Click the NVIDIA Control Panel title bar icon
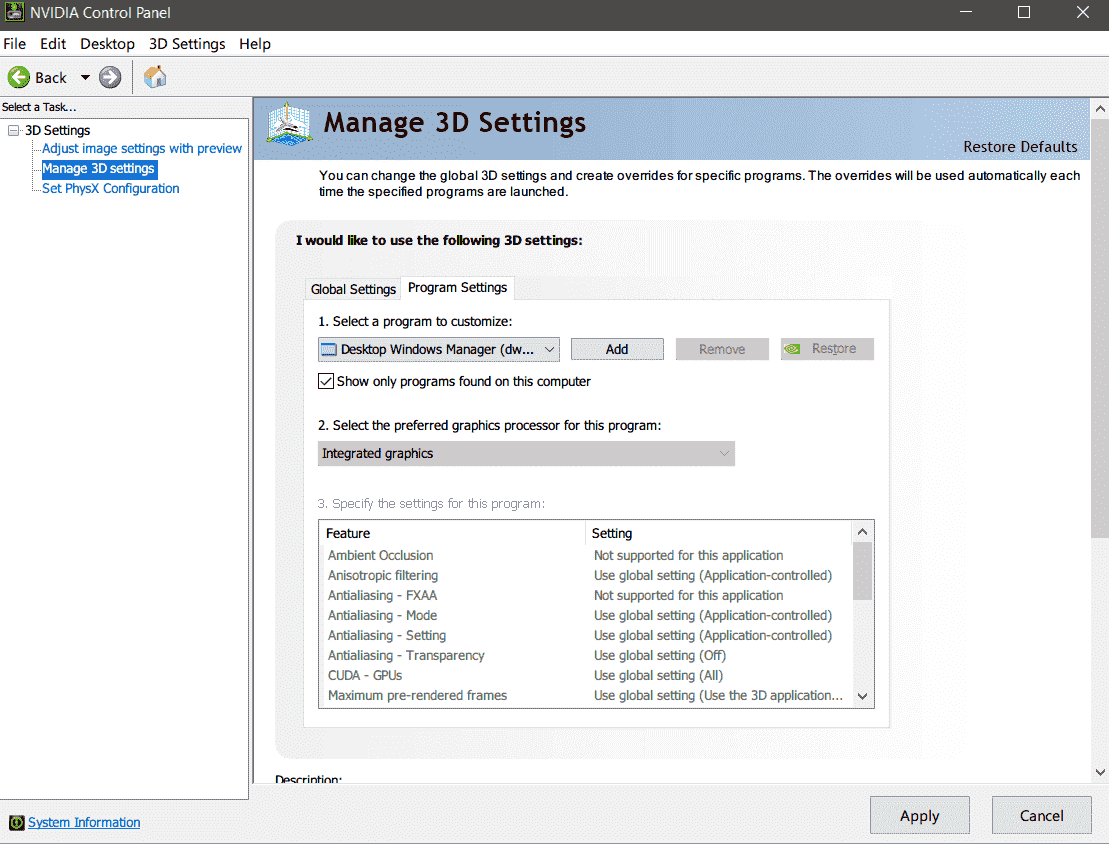 pos(13,12)
